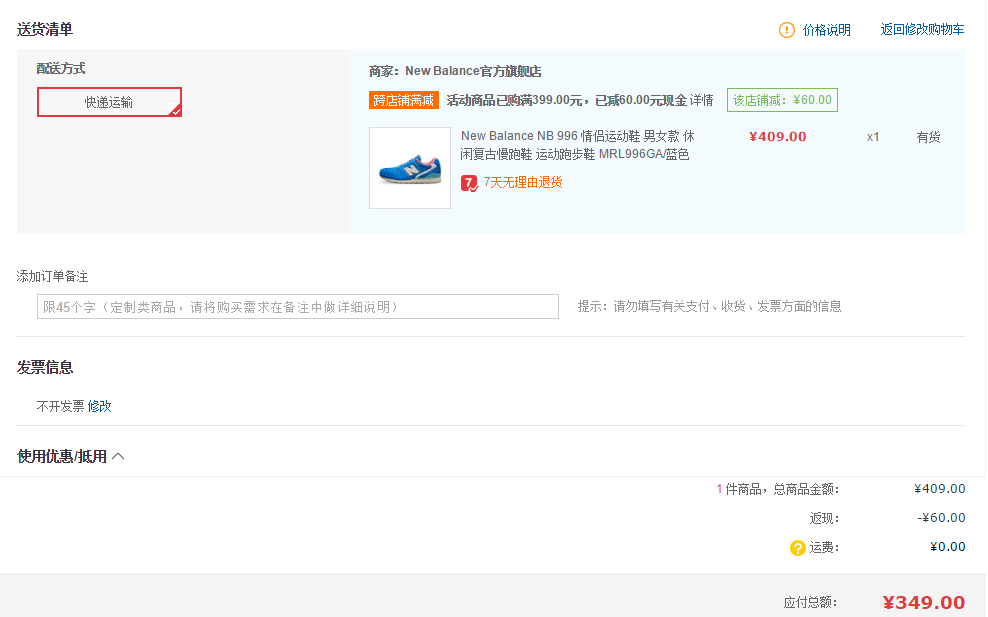Focus the order remark input field
Image resolution: width=988 pixels, height=617 pixels.
[x=297, y=306]
